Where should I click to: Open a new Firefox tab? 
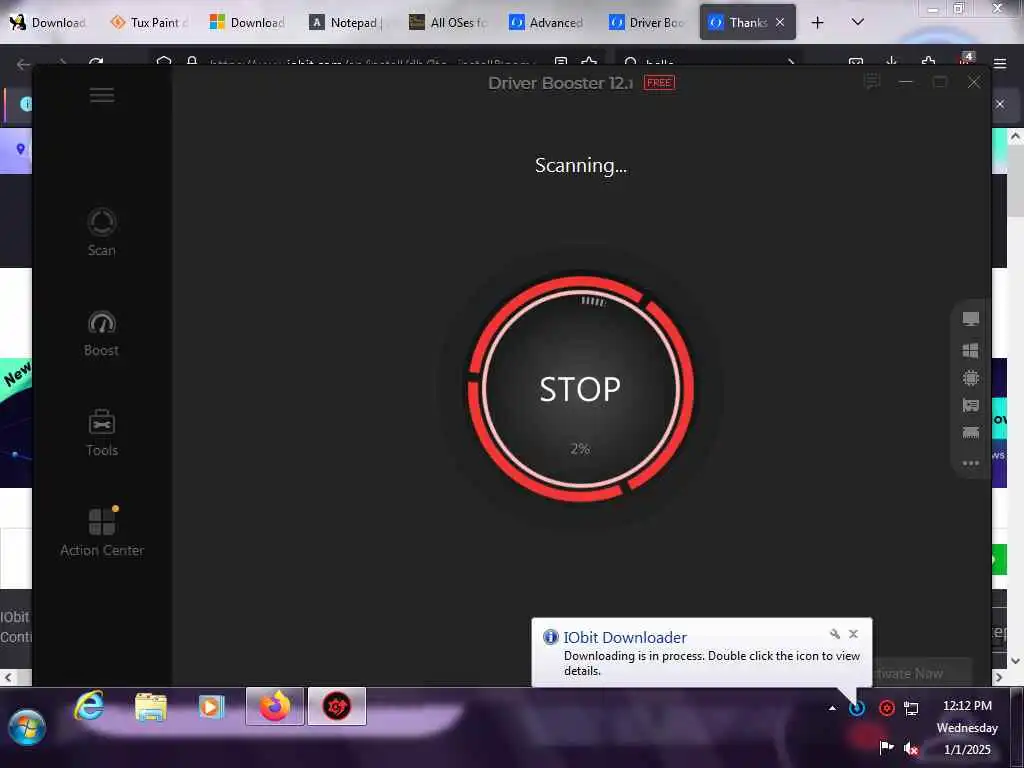(x=817, y=23)
